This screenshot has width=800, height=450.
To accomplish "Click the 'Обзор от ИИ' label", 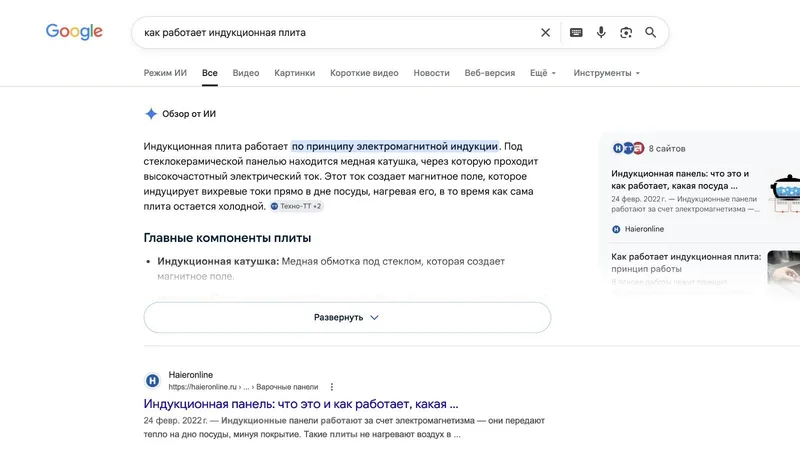I will [x=189, y=114].
